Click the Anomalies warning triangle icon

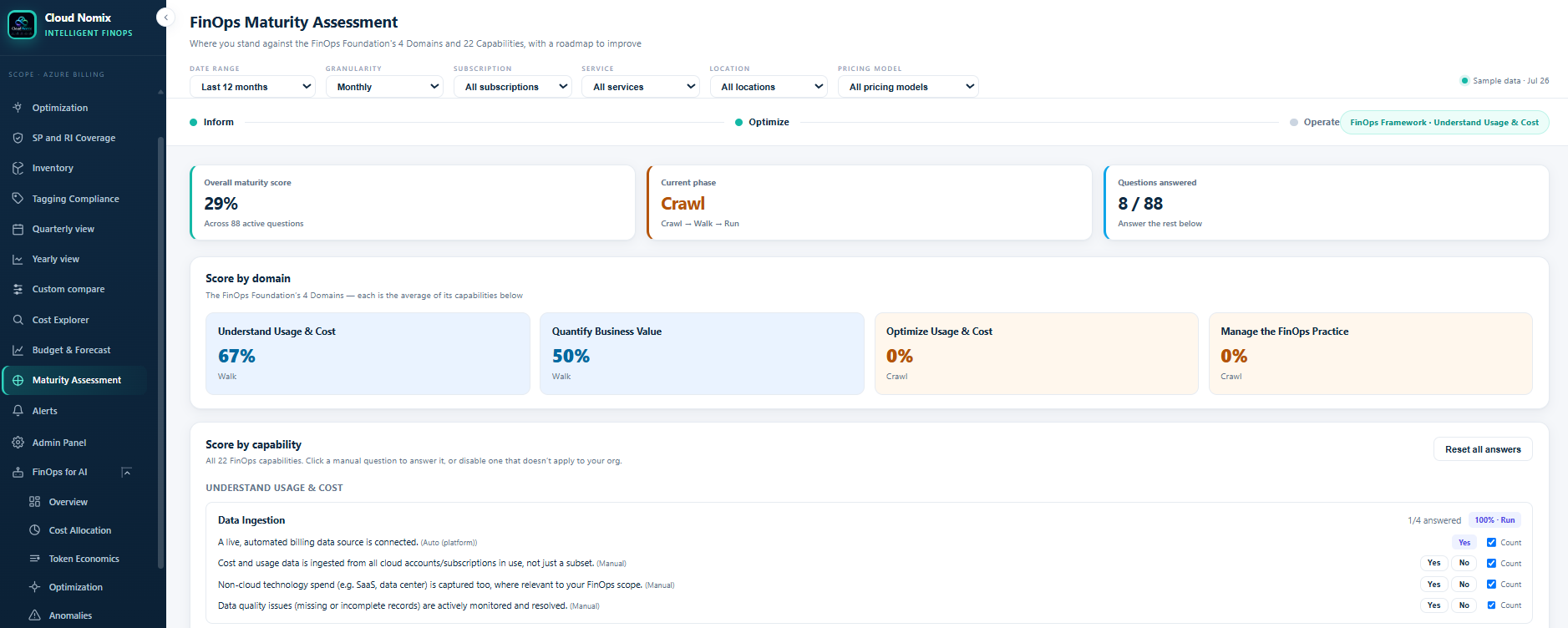click(34, 615)
